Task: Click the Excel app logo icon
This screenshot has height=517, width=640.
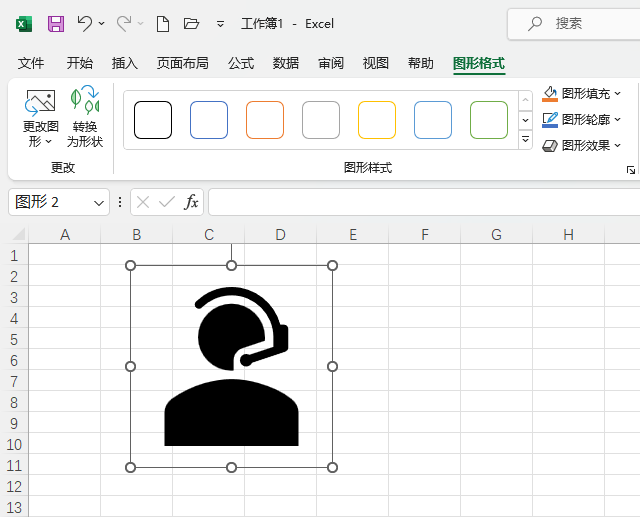Action: 24,24
